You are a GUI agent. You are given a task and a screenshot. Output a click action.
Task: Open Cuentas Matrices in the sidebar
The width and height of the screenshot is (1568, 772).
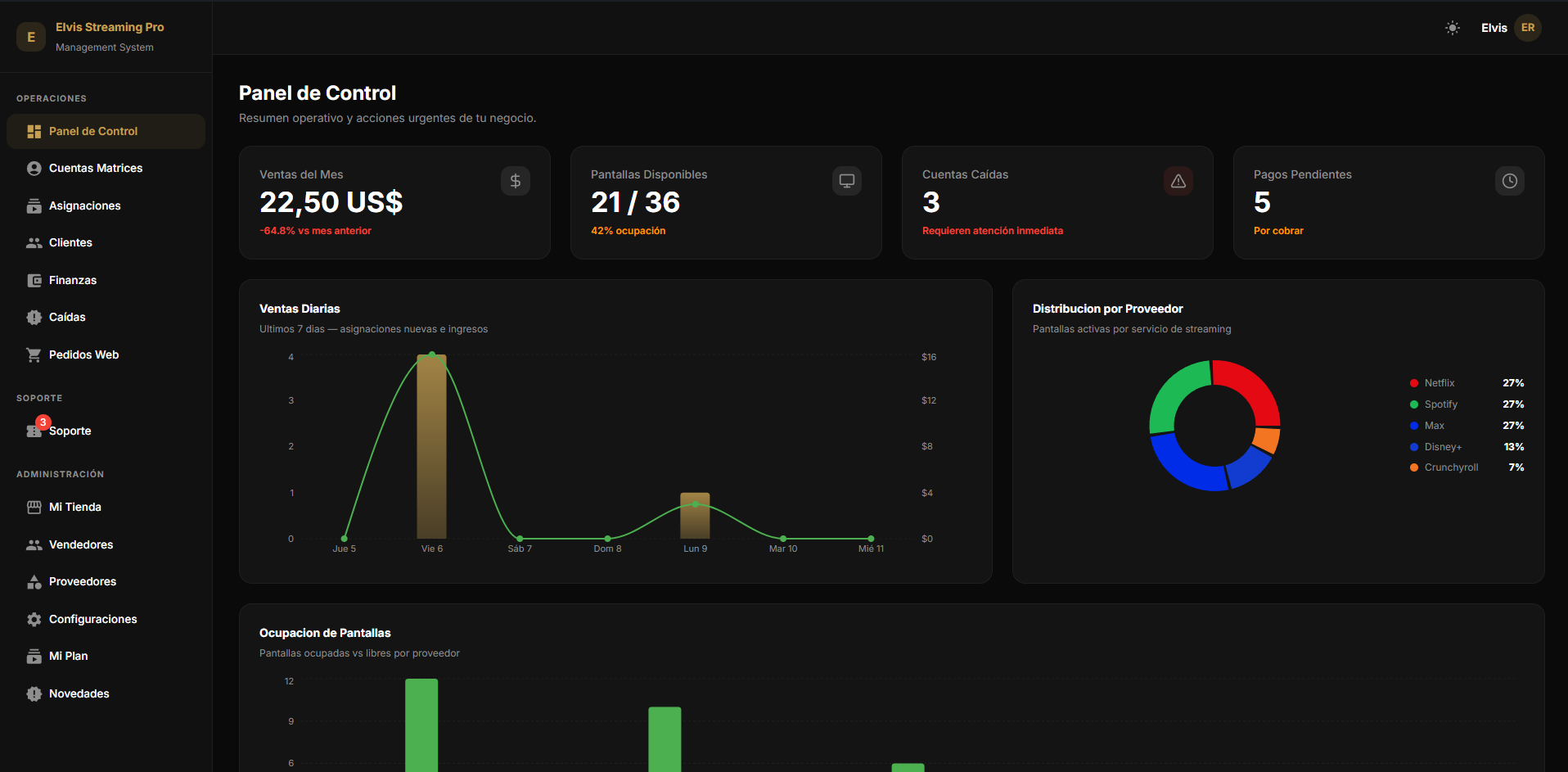(x=95, y=168)
